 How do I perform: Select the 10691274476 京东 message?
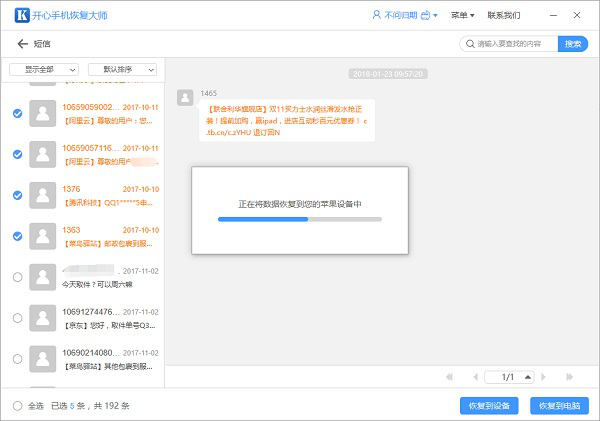(x=17, y=318)
